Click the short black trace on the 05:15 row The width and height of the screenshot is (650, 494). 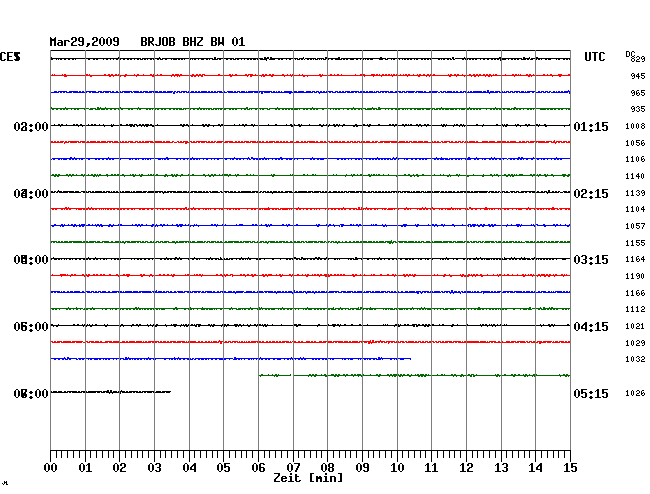tap(111, 392)
